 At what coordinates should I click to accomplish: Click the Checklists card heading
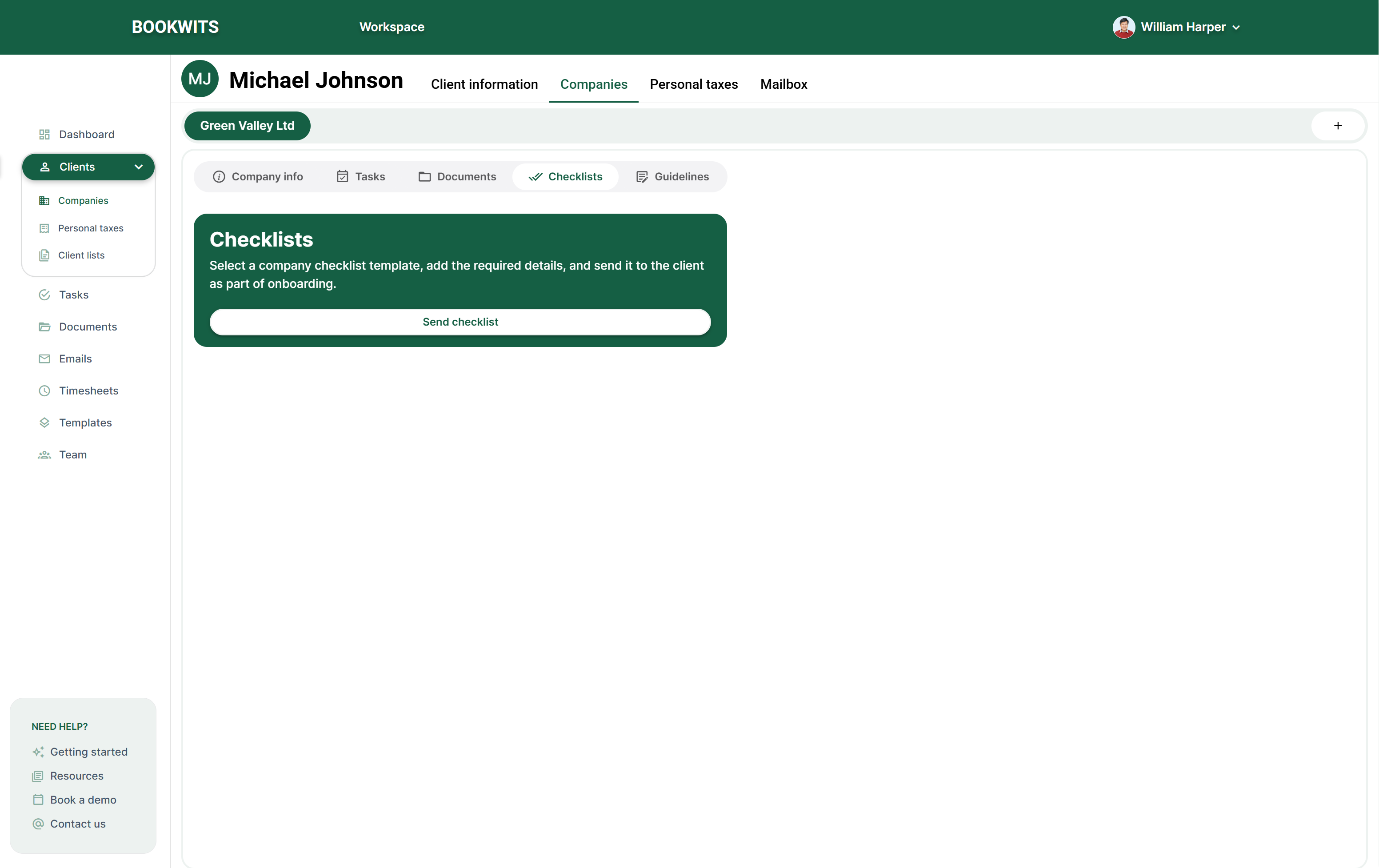(x=261, y=240)
